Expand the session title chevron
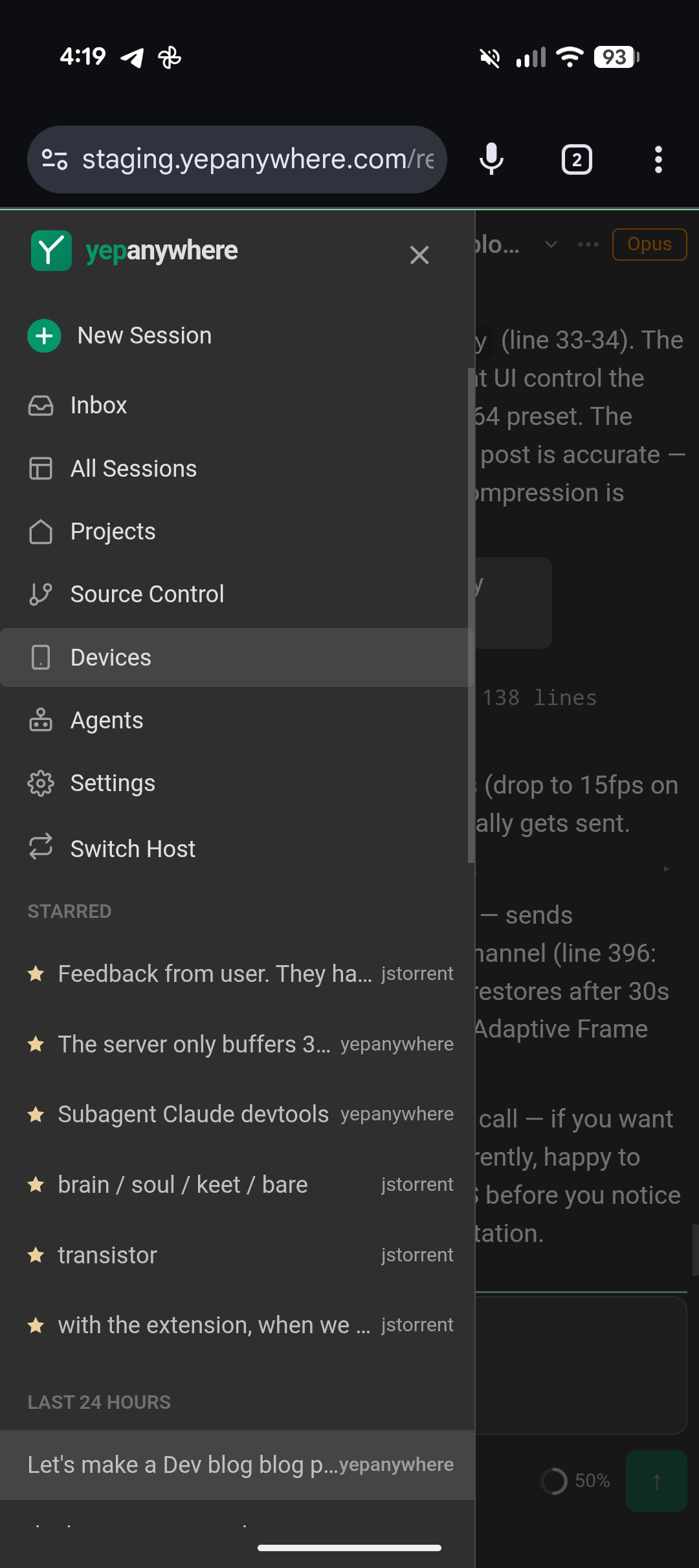Viewport: 699px width, 1568px height. (x=551, y=245)
